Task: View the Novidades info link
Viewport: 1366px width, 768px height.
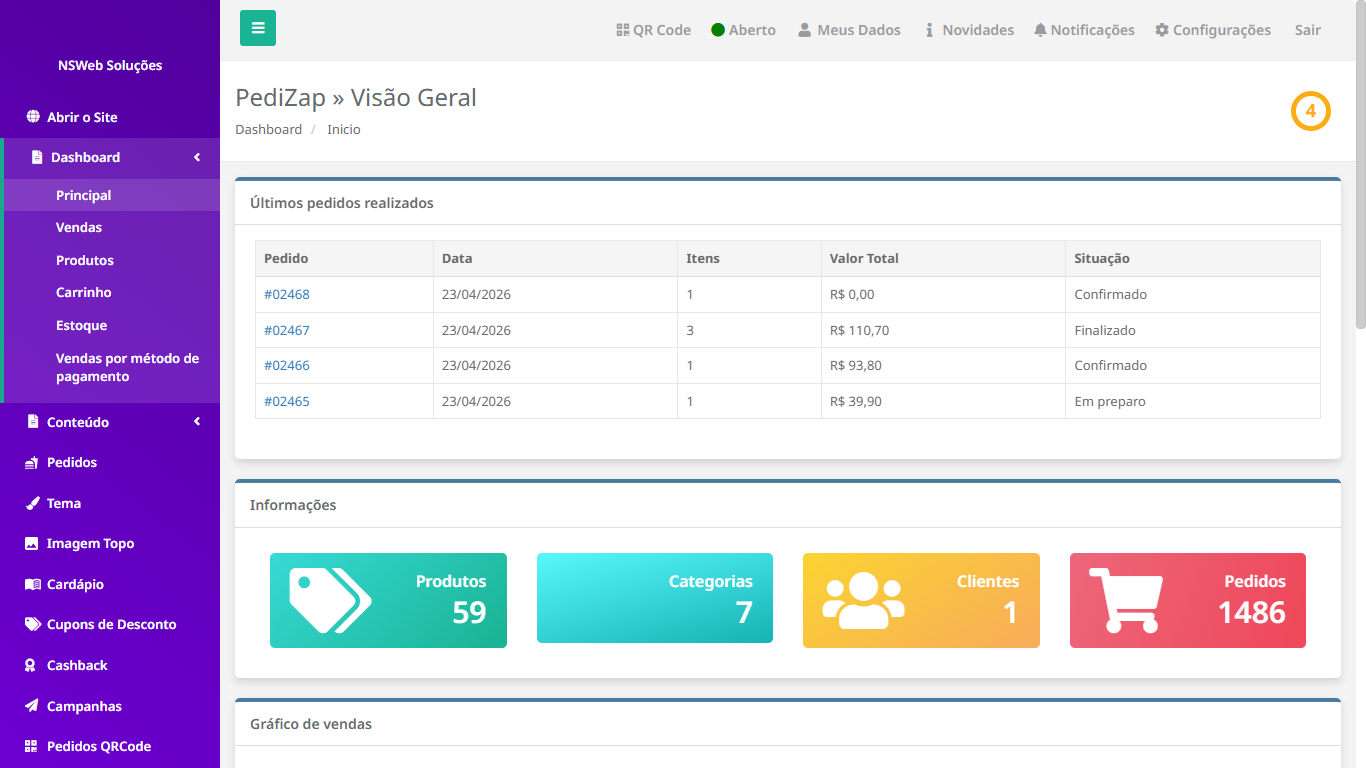Action: pyautogui.click(x=968, y=30)
